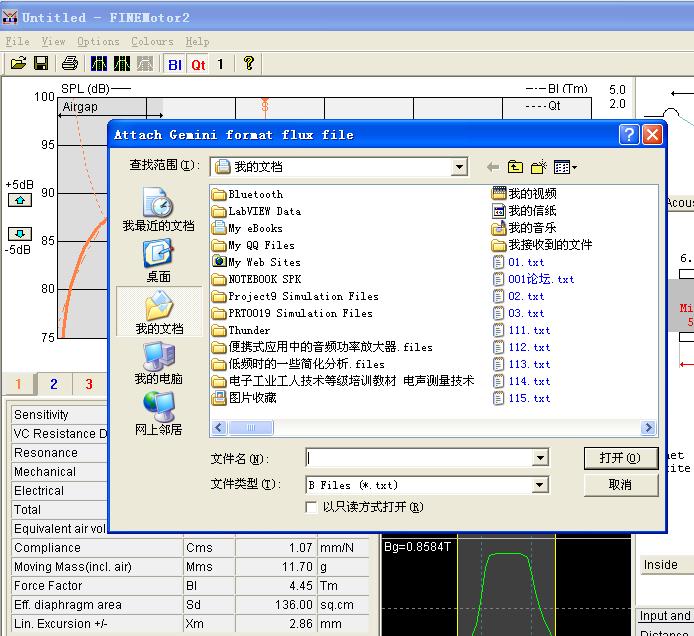Click first motor cross-section toolbar icon

(x=99, y=64)
